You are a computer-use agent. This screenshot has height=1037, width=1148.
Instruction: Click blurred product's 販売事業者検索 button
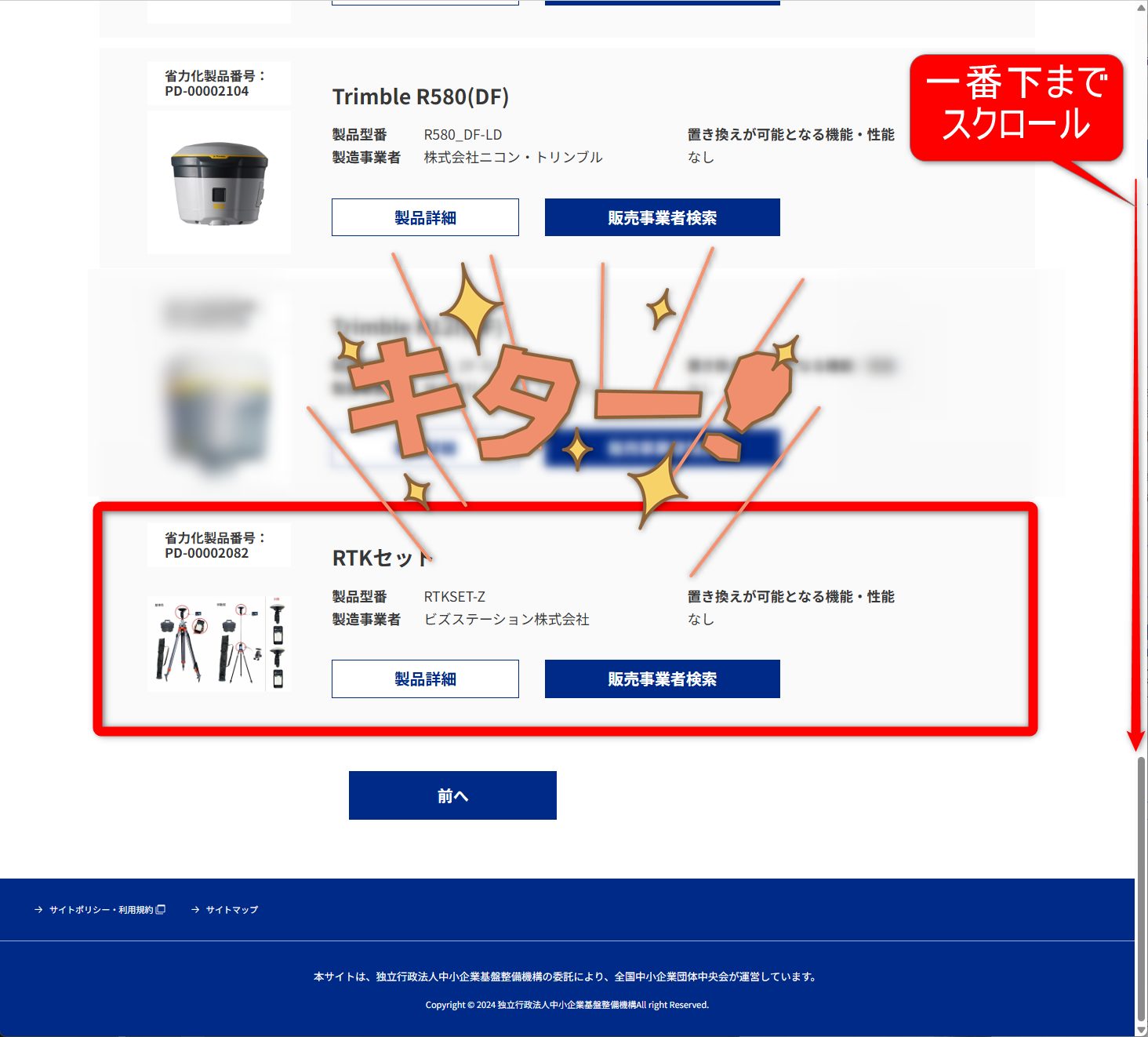pos(662,449)
